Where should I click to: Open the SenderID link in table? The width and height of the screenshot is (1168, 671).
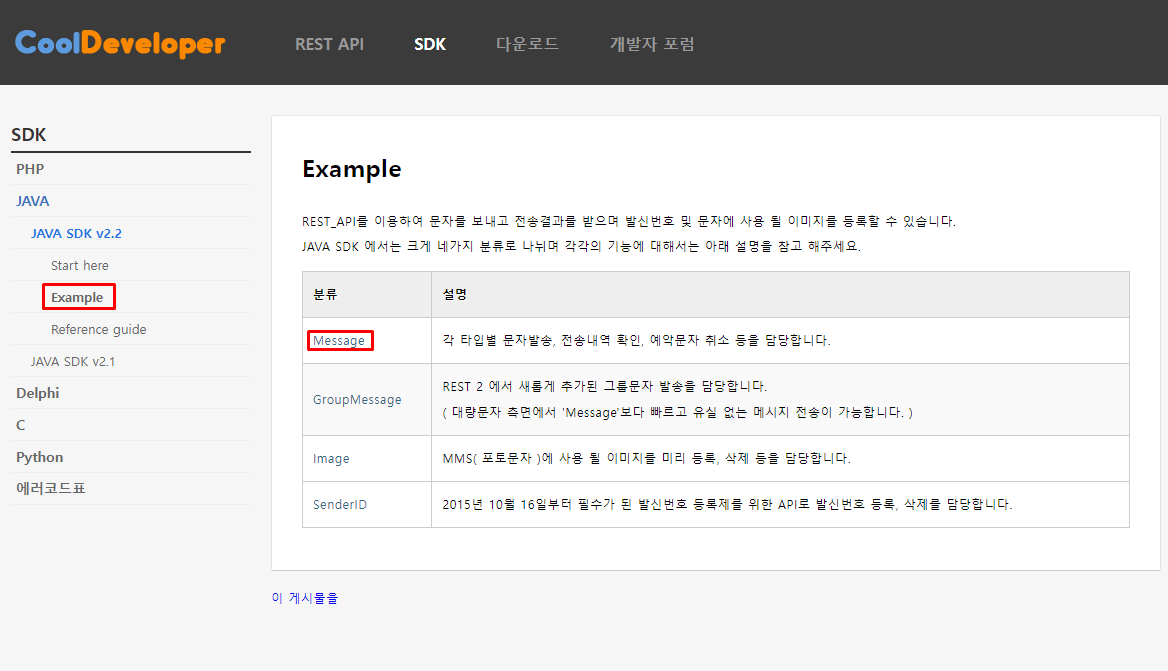coord(340,505)
